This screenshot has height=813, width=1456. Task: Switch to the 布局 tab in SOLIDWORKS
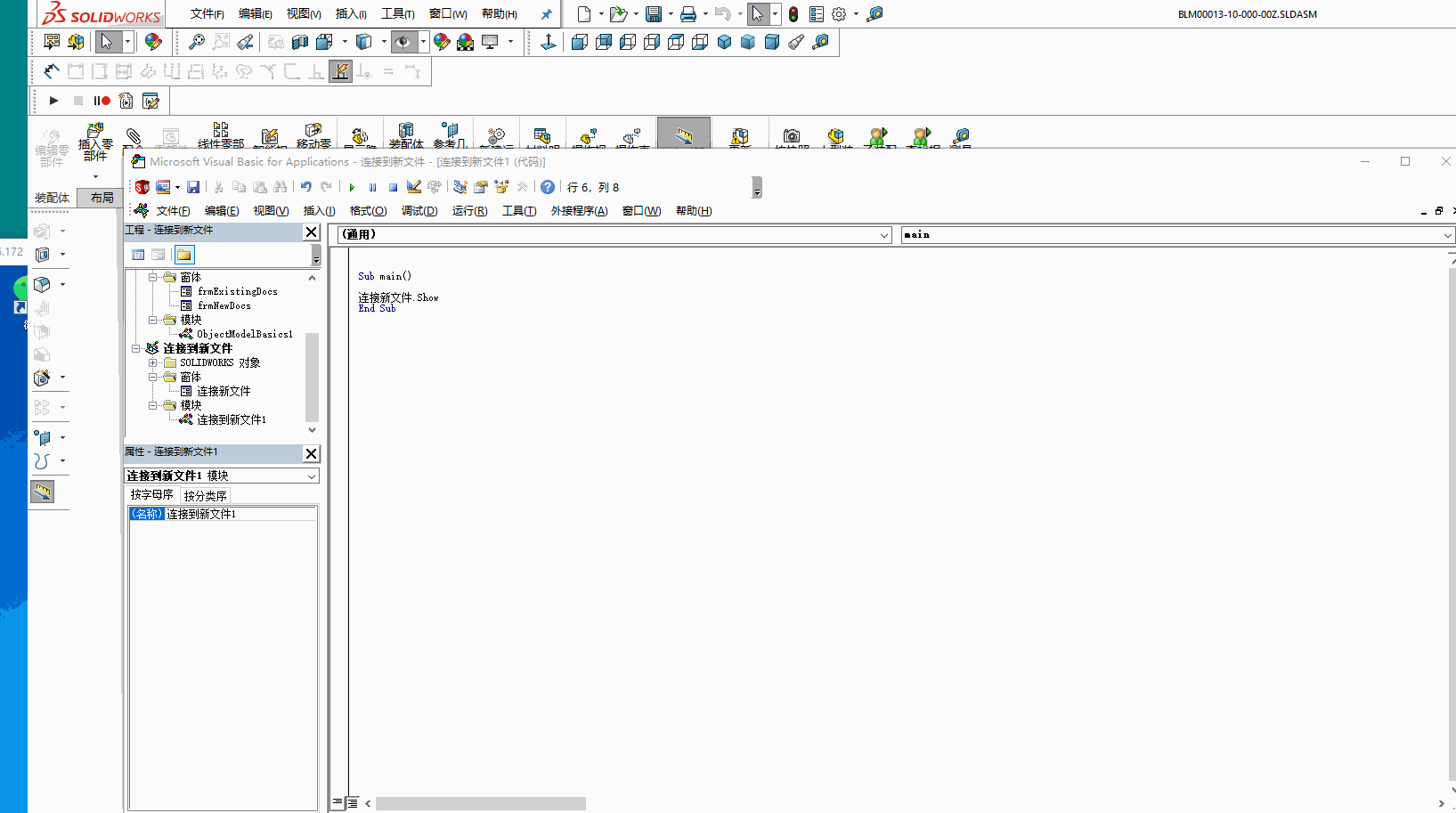(x=102, y=198)
